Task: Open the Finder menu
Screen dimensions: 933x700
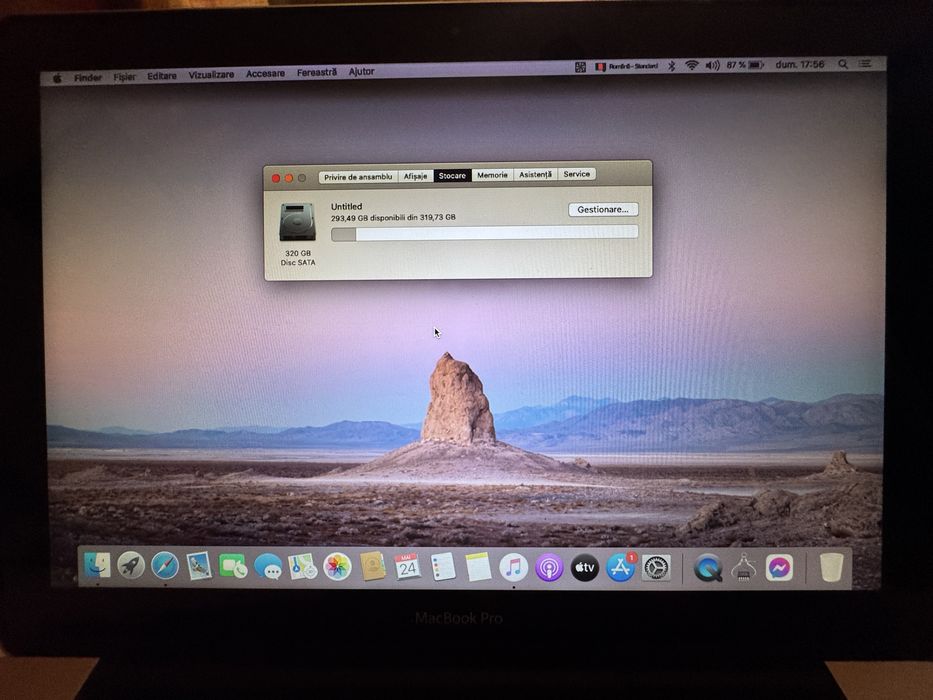Action: [x=87, y=77]
